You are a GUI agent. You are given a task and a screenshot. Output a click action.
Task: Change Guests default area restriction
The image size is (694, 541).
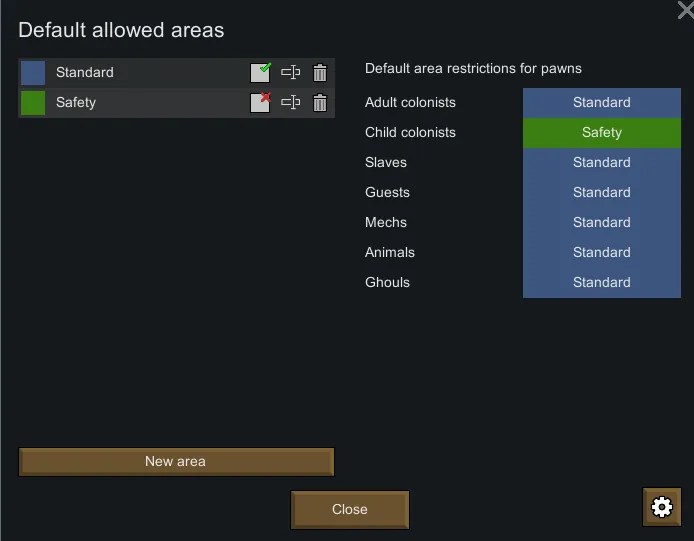[x=601, y=193]
